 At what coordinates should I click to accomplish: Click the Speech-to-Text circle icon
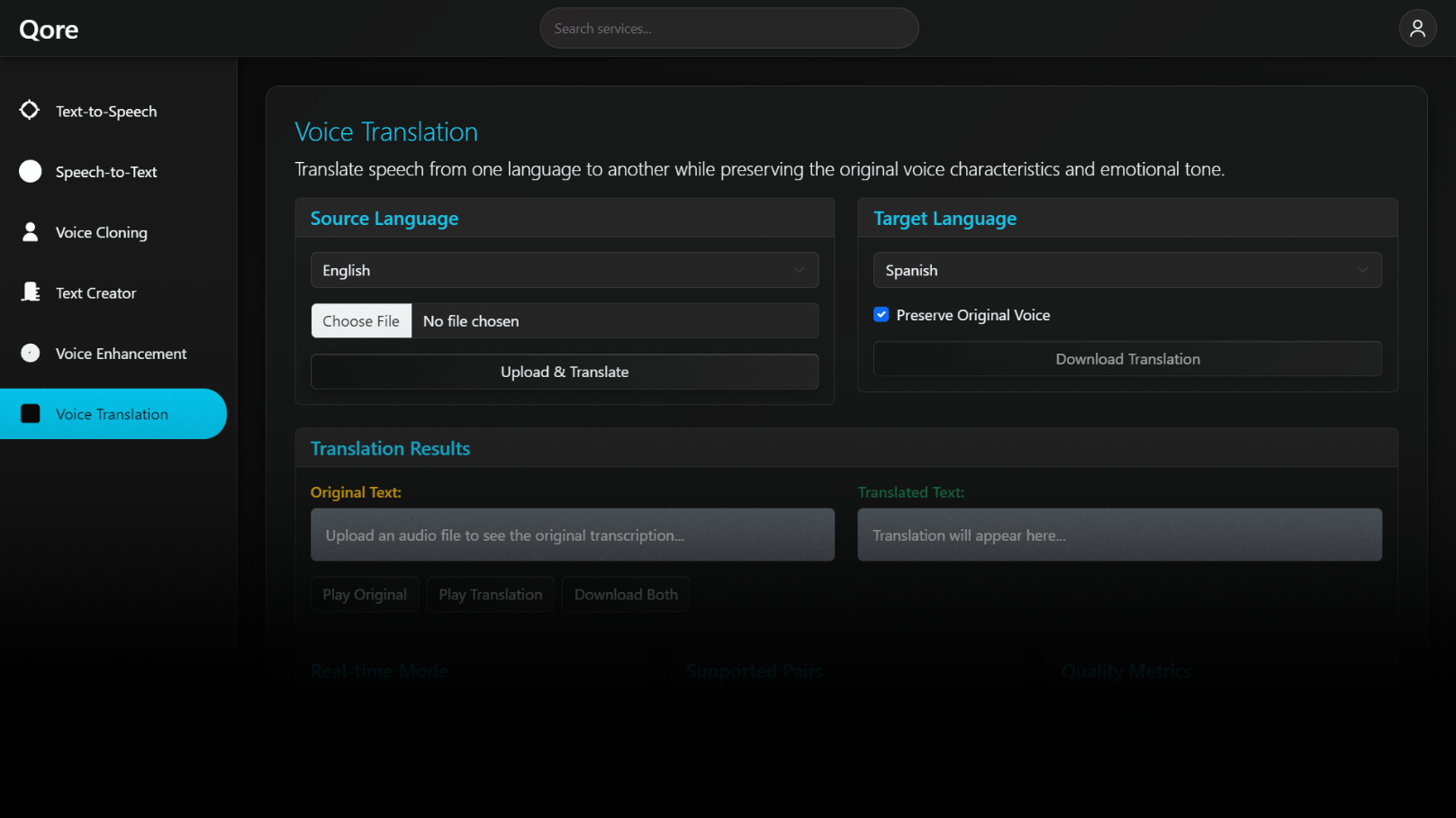31,172
